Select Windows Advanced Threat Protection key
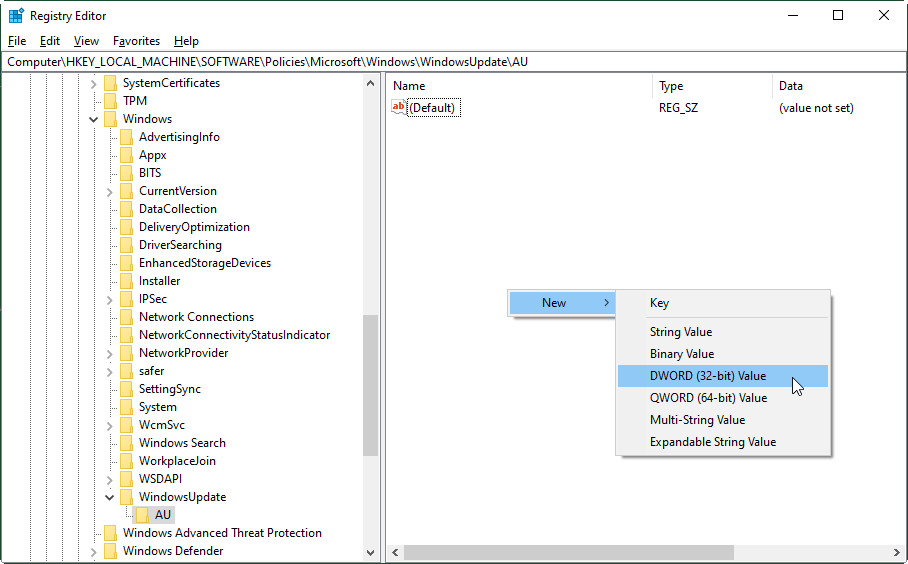 (222, 533)
